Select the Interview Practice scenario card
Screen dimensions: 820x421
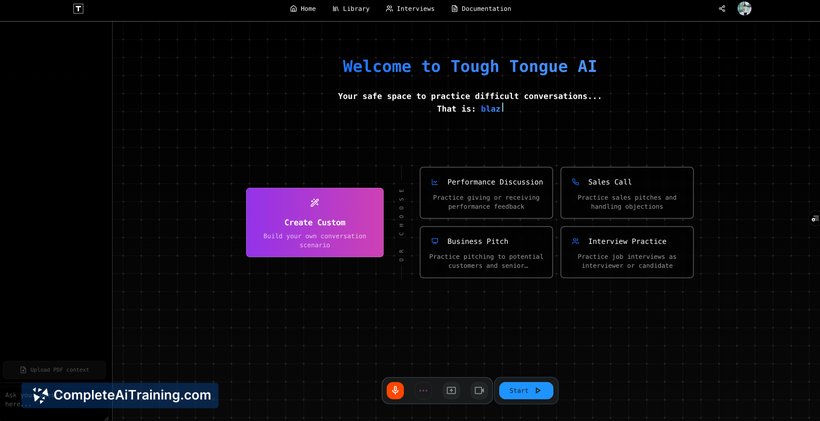click(x=627, y=252)
